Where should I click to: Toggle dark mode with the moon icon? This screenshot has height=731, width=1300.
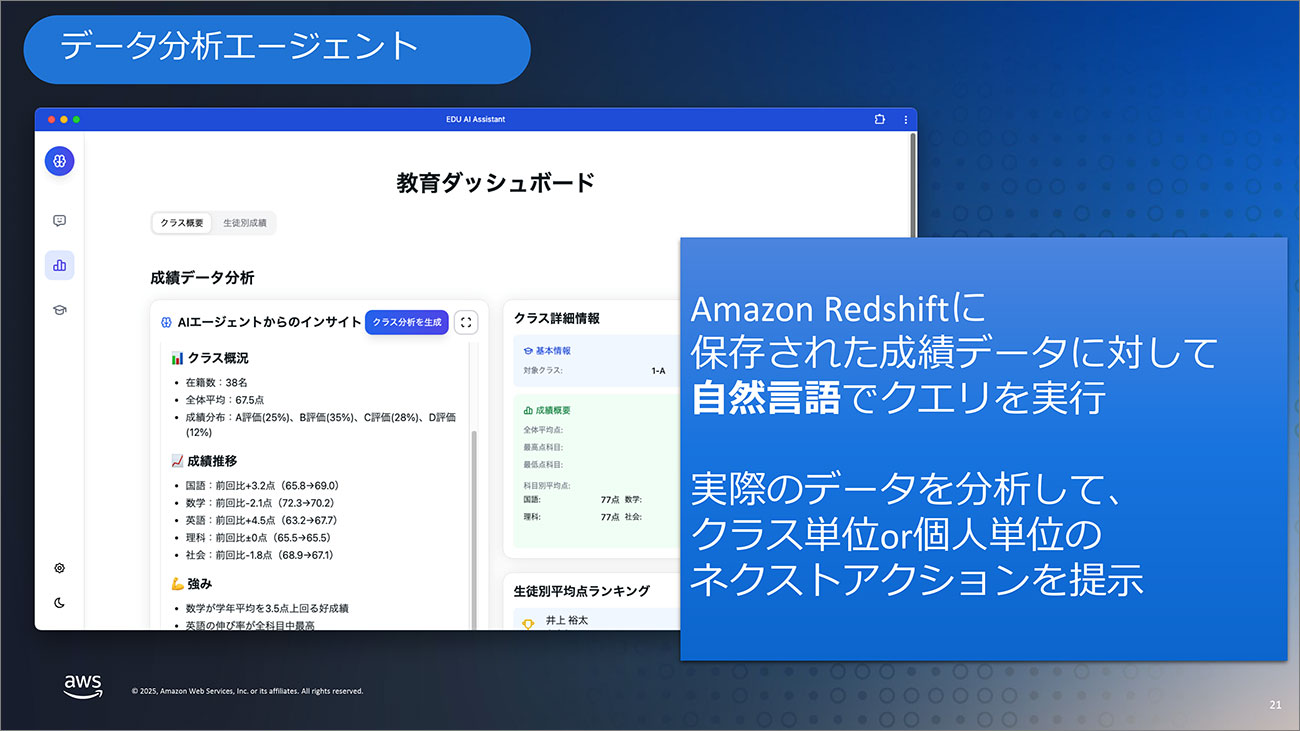pos(59,602)
